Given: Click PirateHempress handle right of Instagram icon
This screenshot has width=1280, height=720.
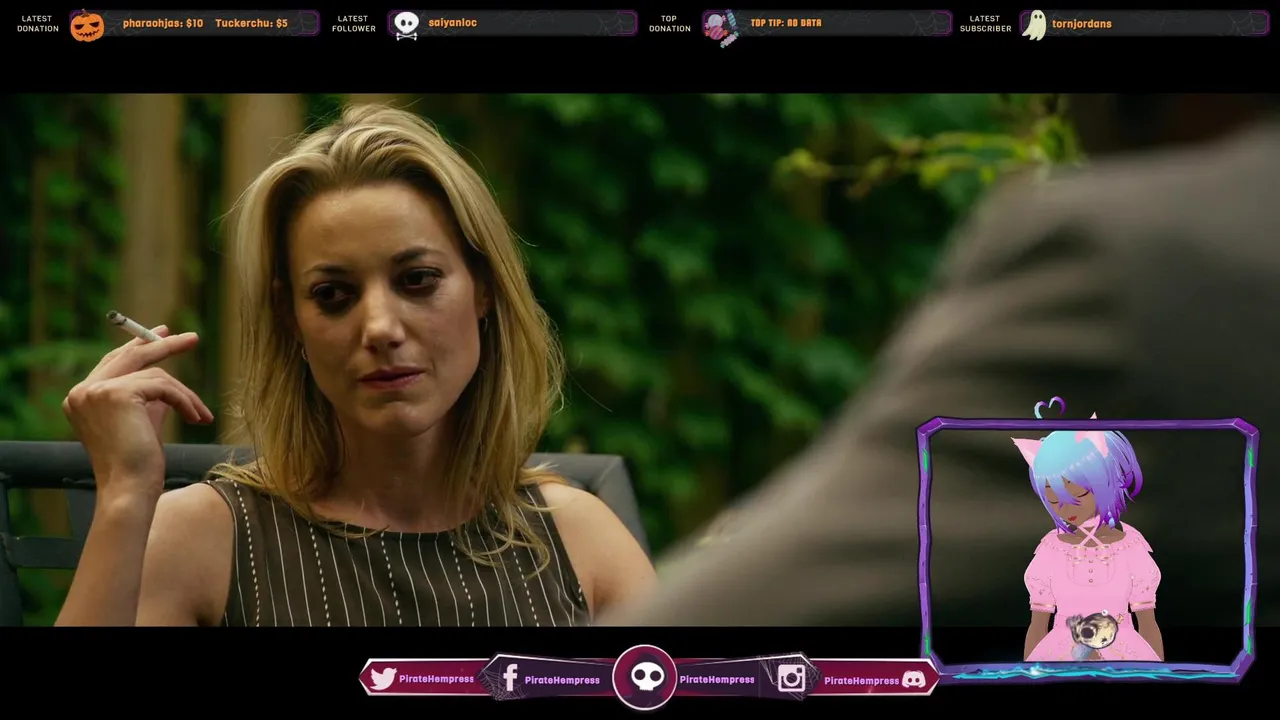Looking at the screenshot, I should coord(861,681).
